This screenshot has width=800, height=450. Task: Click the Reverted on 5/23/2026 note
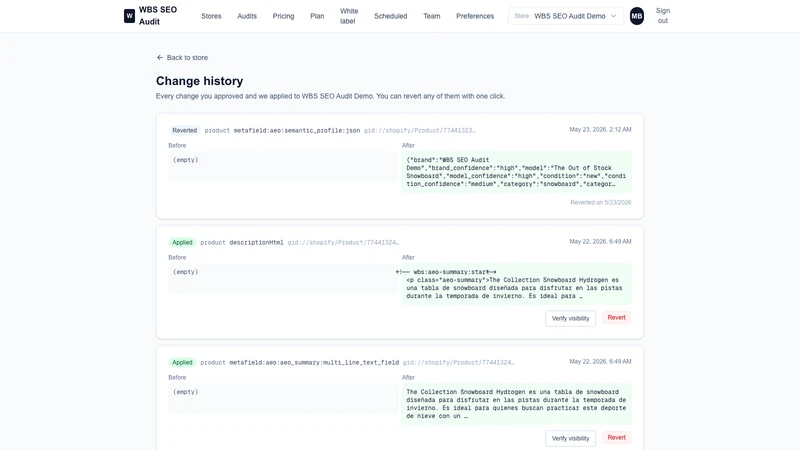(x=601, y=203)
